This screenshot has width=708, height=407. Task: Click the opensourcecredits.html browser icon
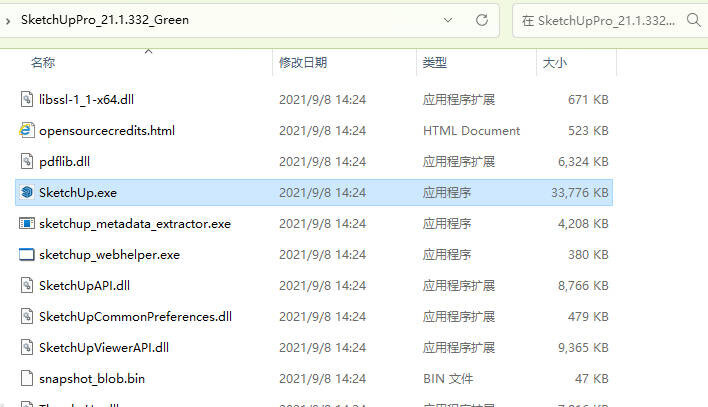27,130
